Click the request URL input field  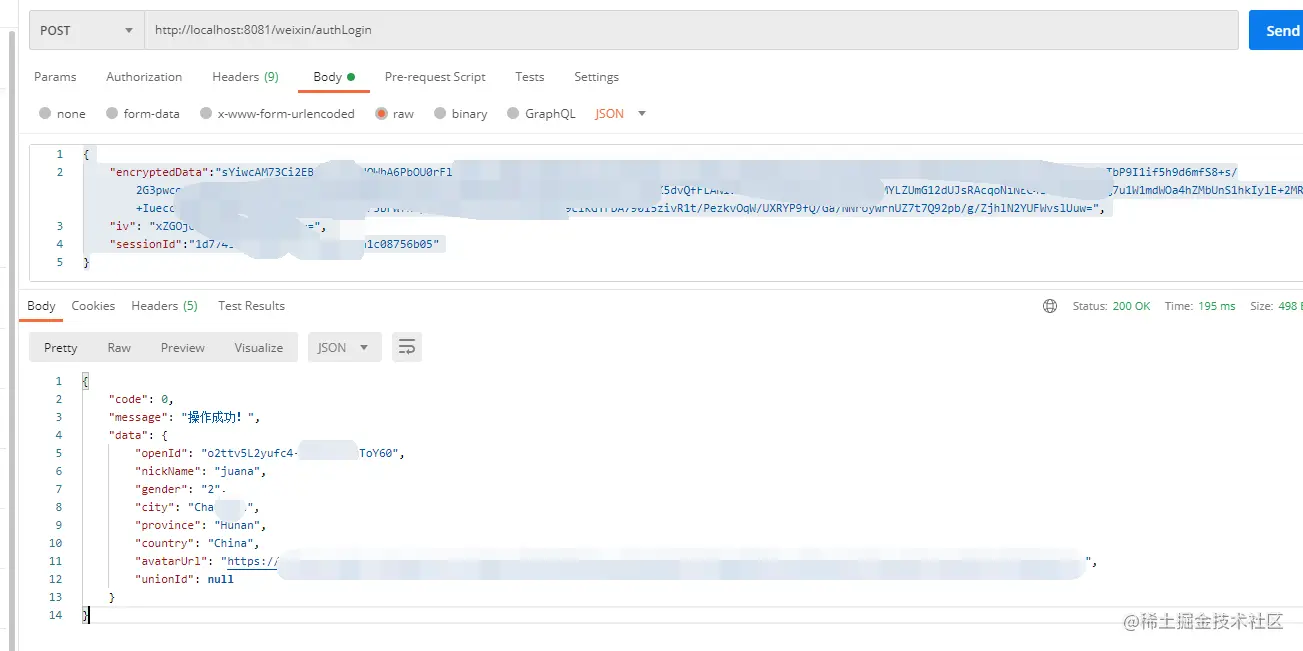click(692, 30)
